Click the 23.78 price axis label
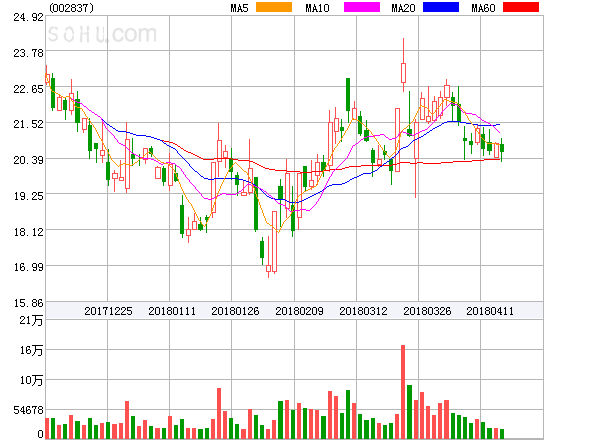The image size is (600, 440). pyautogui.click(x=28, y=53)
